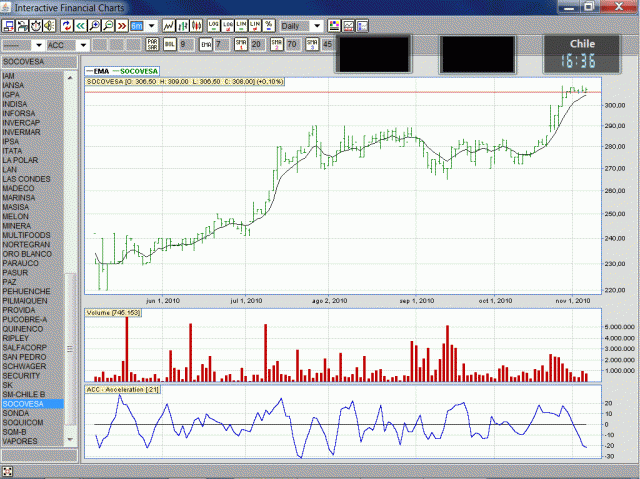Toggle the EMA indicator button
The image size is (640, 479).
pos(206,44)
